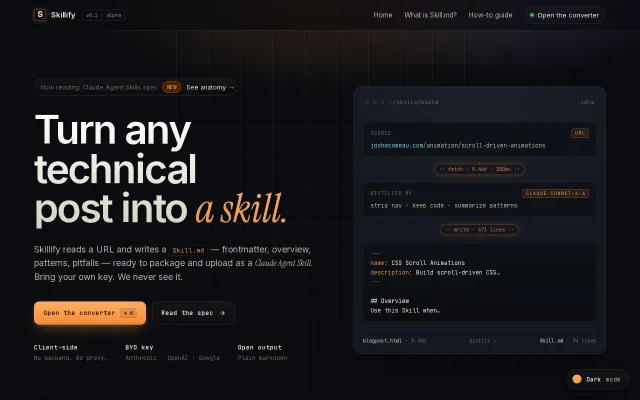Click Open the converter in the header

565,15
